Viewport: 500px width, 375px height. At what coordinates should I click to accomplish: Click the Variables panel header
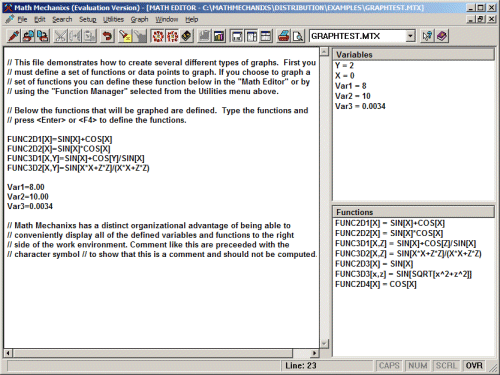click(x=413, y=55)
